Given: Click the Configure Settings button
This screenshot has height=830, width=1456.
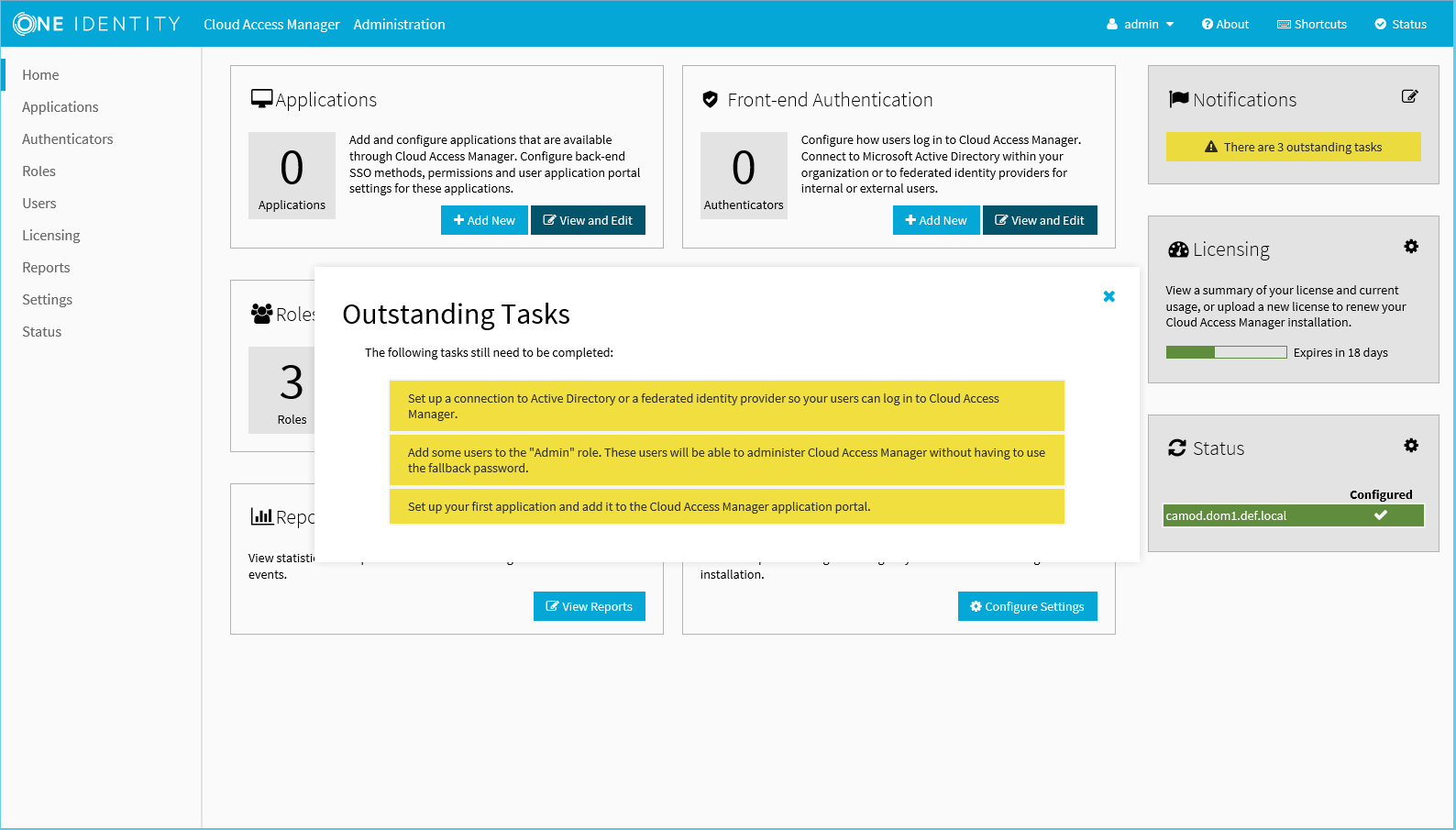Looking at the screenshot, I should tap(1028, 606).
